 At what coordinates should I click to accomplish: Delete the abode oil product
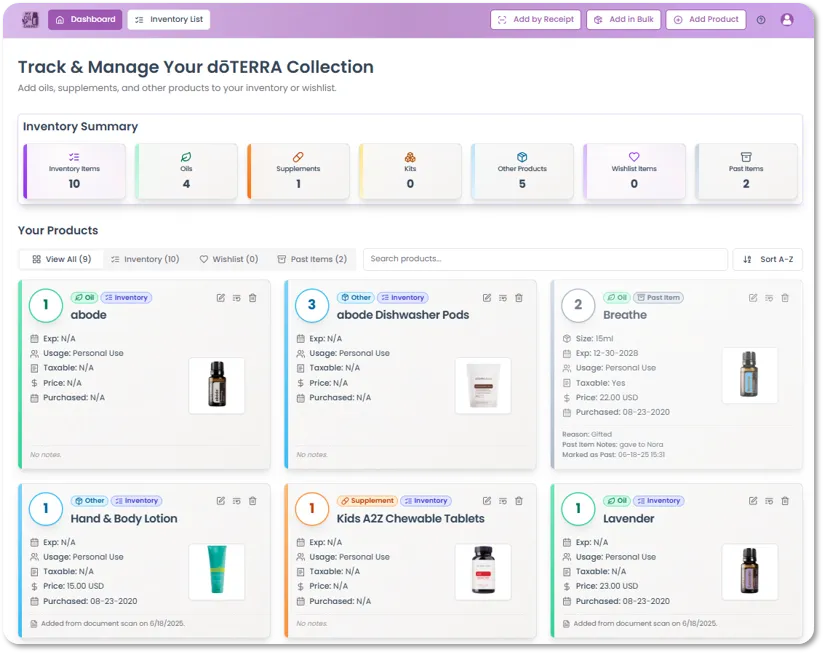click(252, 298)
